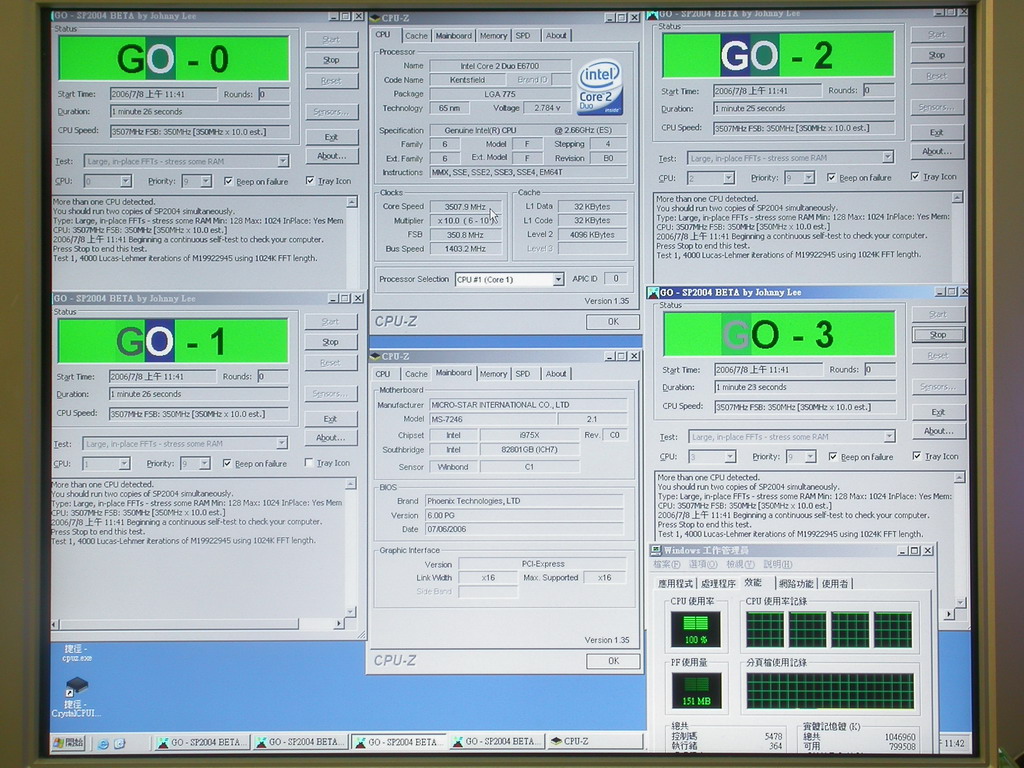Image resolution: width=1024 pixels, height=768 pixels.
Task: Click the title bar icon of the GO-3 SP2004 window
Action: pyautogui.click(x=653, y=293)
